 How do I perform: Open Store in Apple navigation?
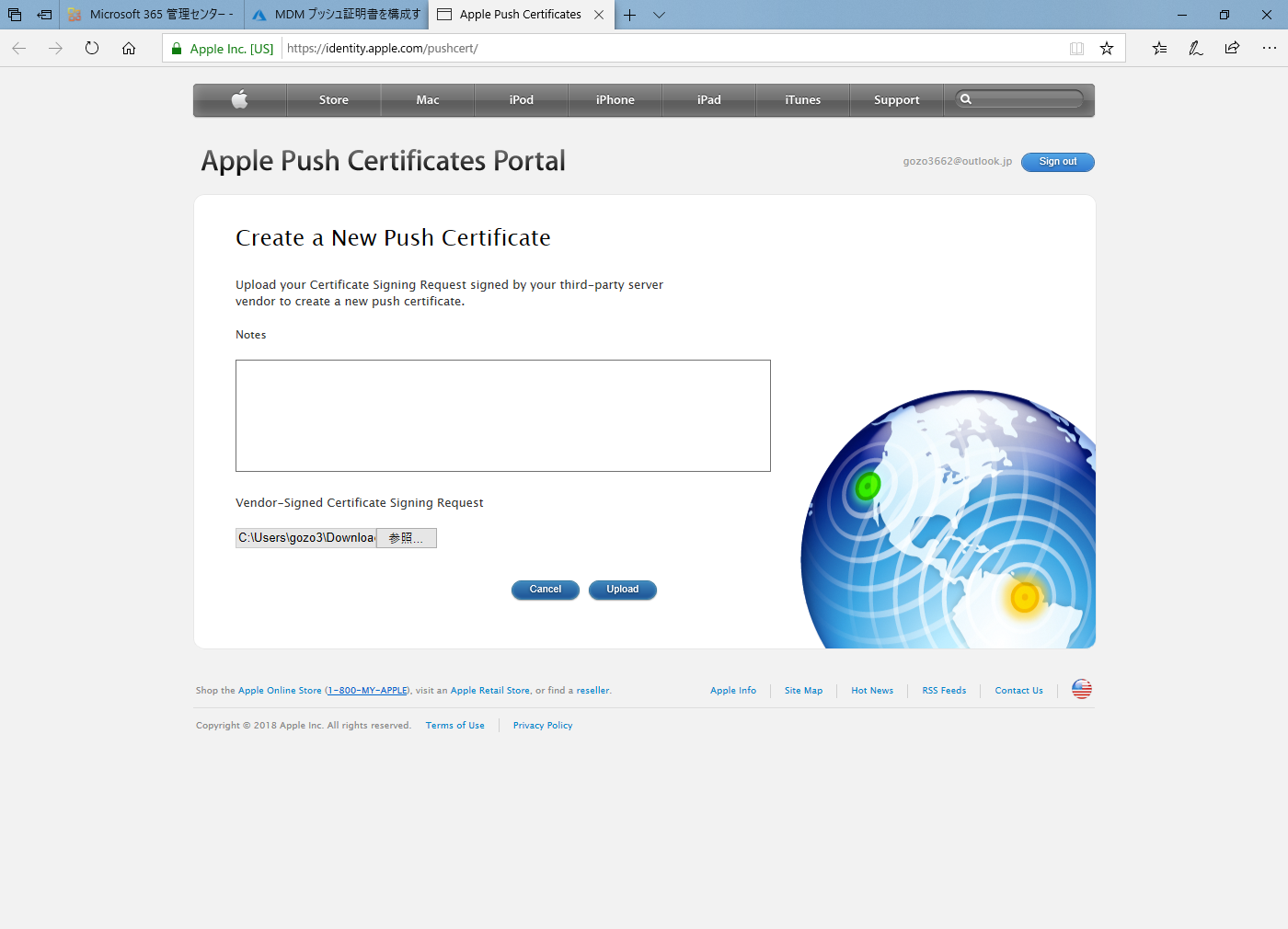(x=334, y=100)
